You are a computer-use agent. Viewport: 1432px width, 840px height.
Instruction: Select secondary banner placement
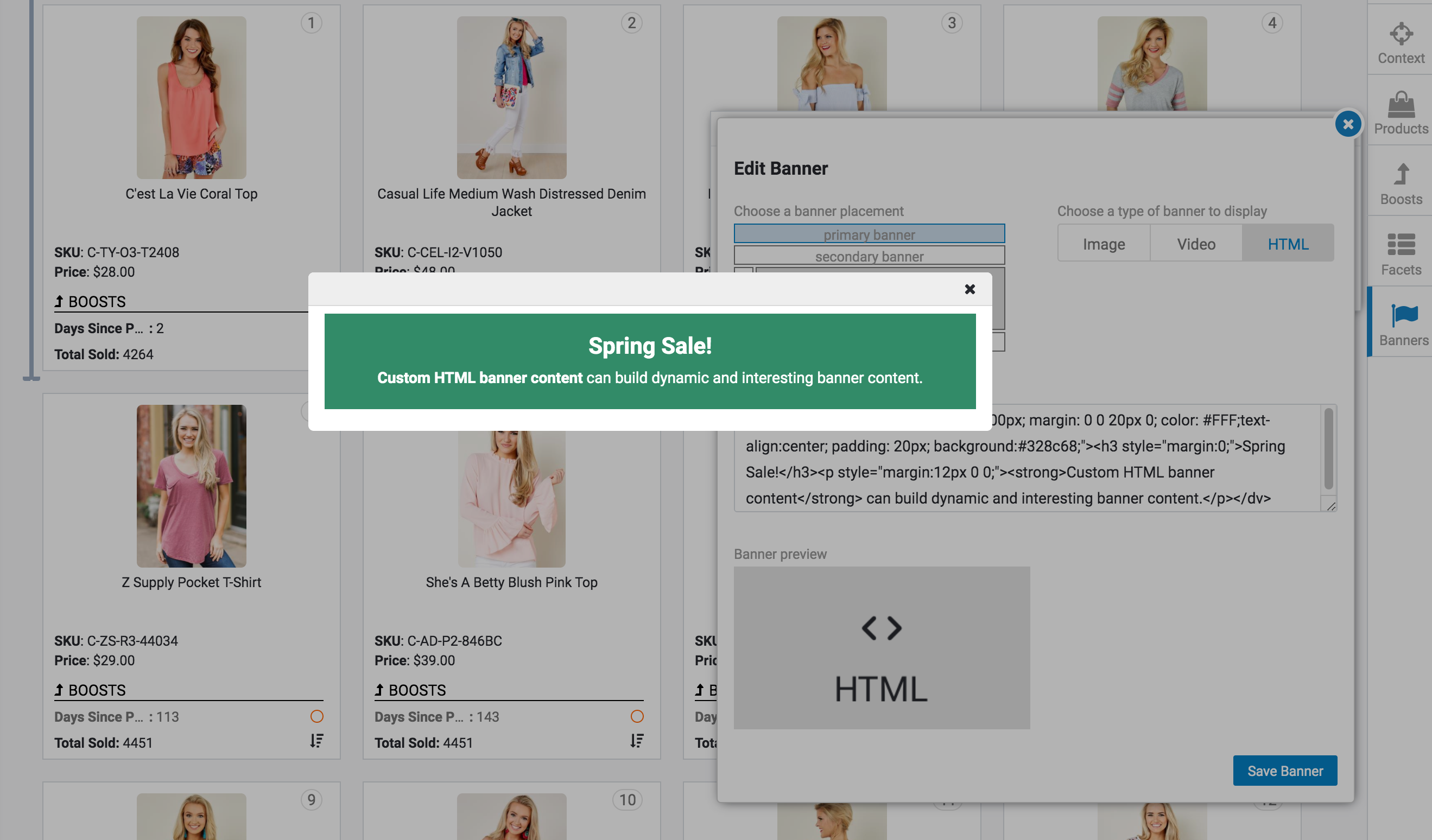pos(869,256)
